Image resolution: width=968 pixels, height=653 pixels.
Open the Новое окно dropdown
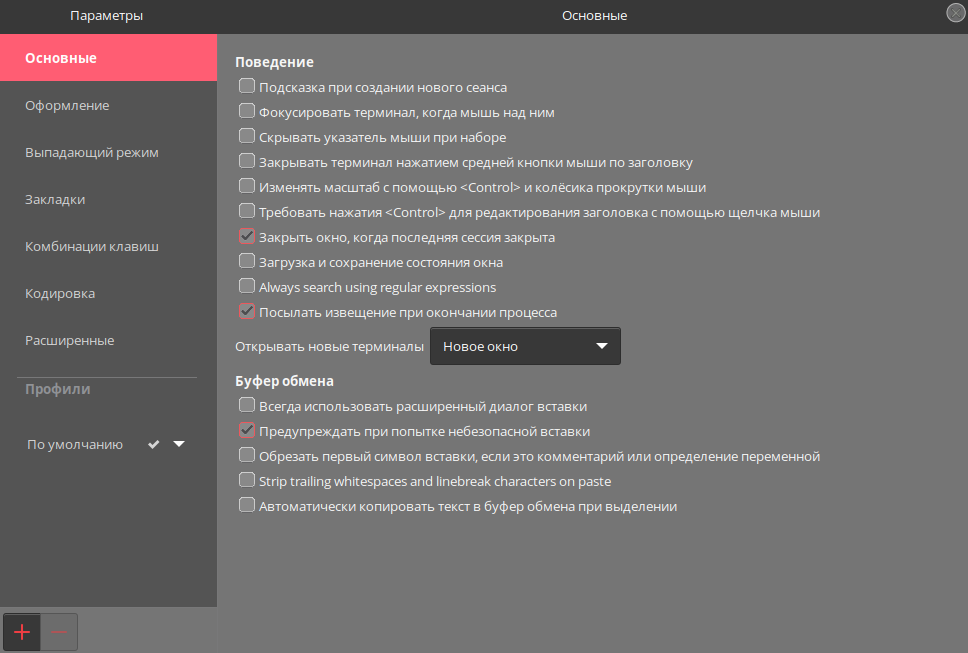click(525, 346)
